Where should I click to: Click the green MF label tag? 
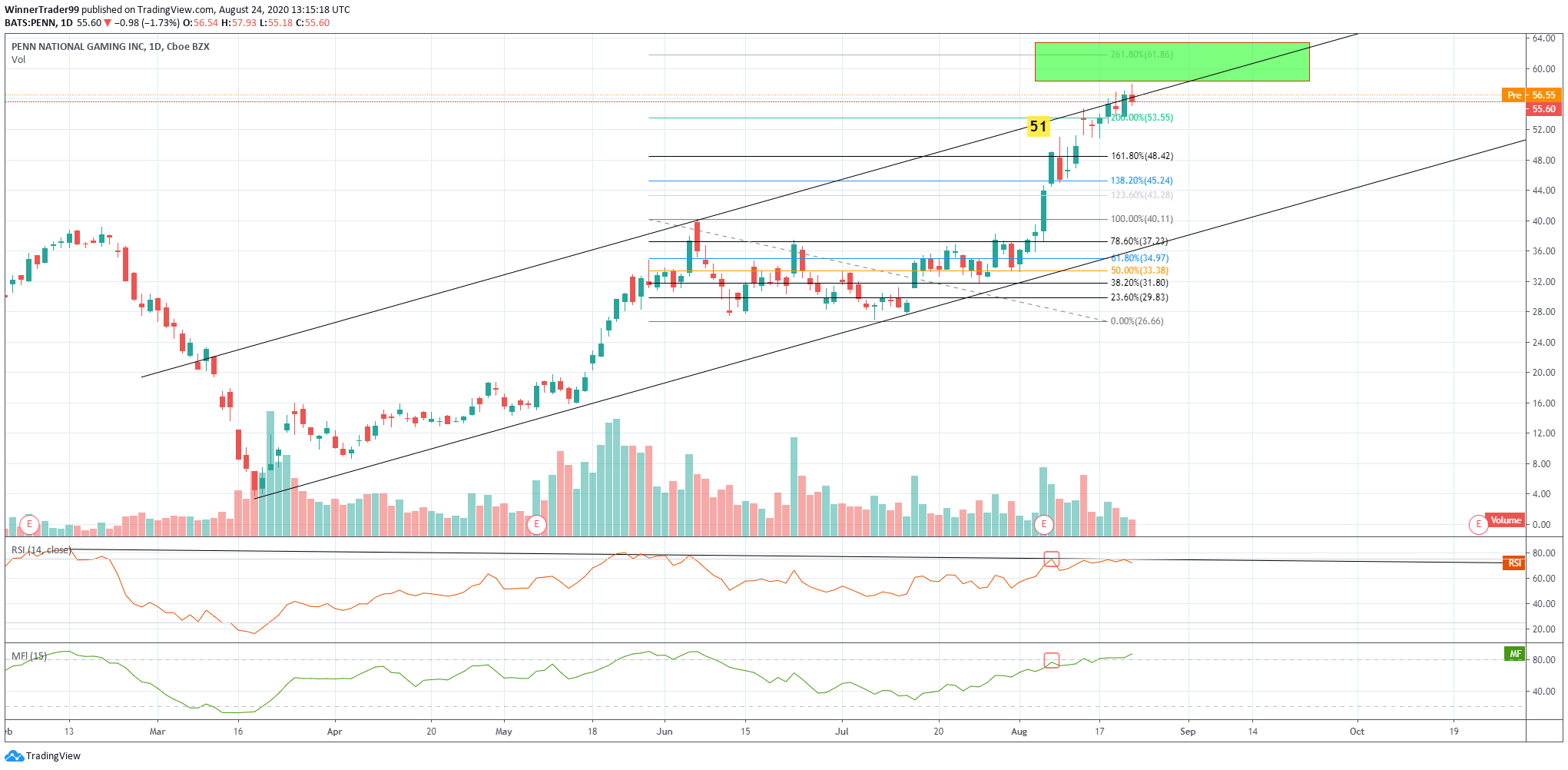tap(1514, 654)
